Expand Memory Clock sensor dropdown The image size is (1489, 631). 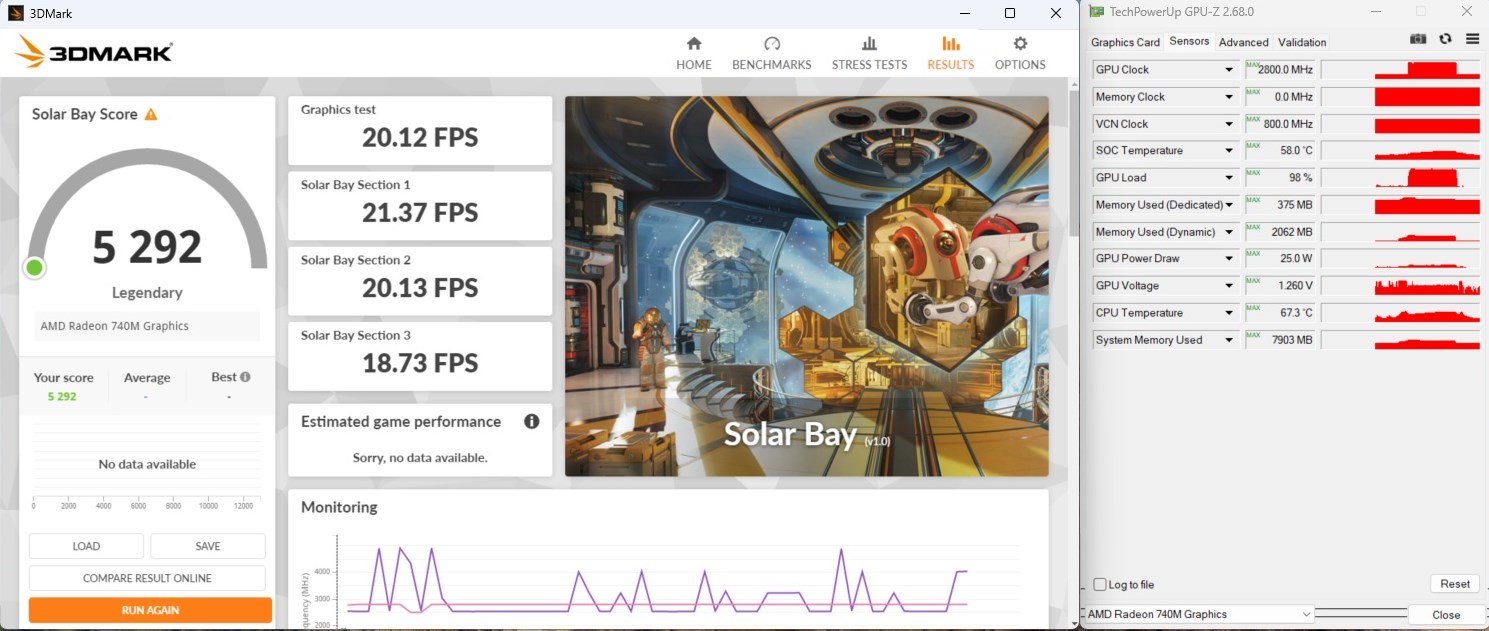click(x=1229, y=97)
